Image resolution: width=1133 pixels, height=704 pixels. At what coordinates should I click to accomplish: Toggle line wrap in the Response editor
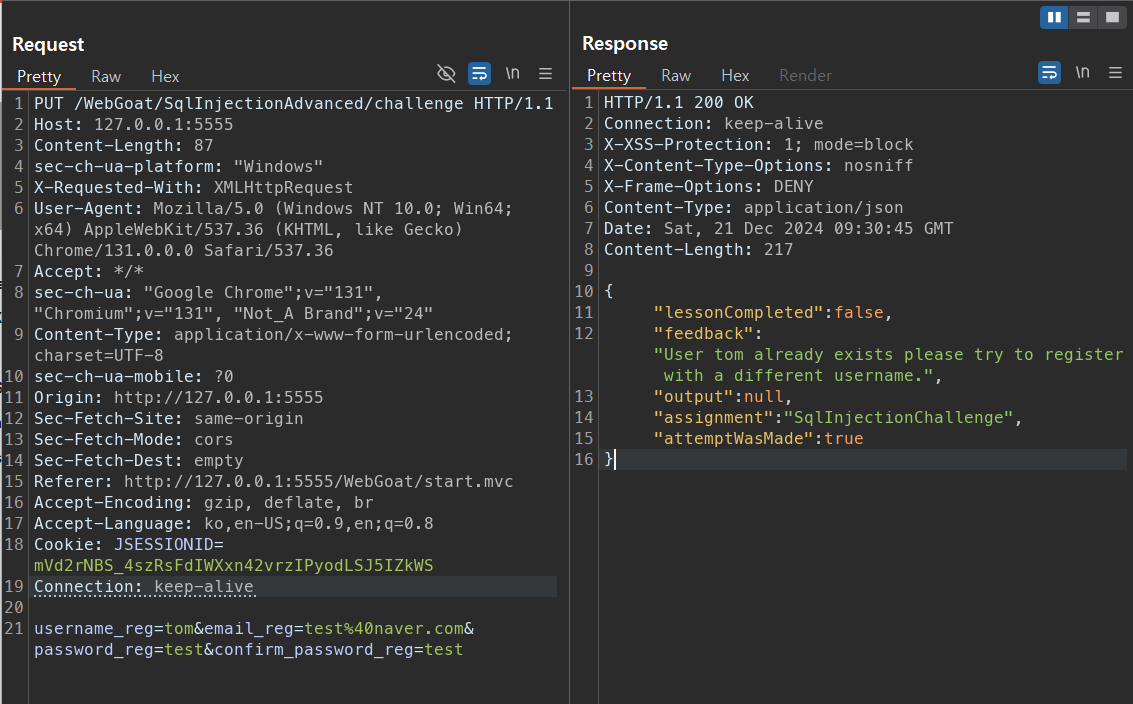pyautogui.click(x=1050, y=72)
